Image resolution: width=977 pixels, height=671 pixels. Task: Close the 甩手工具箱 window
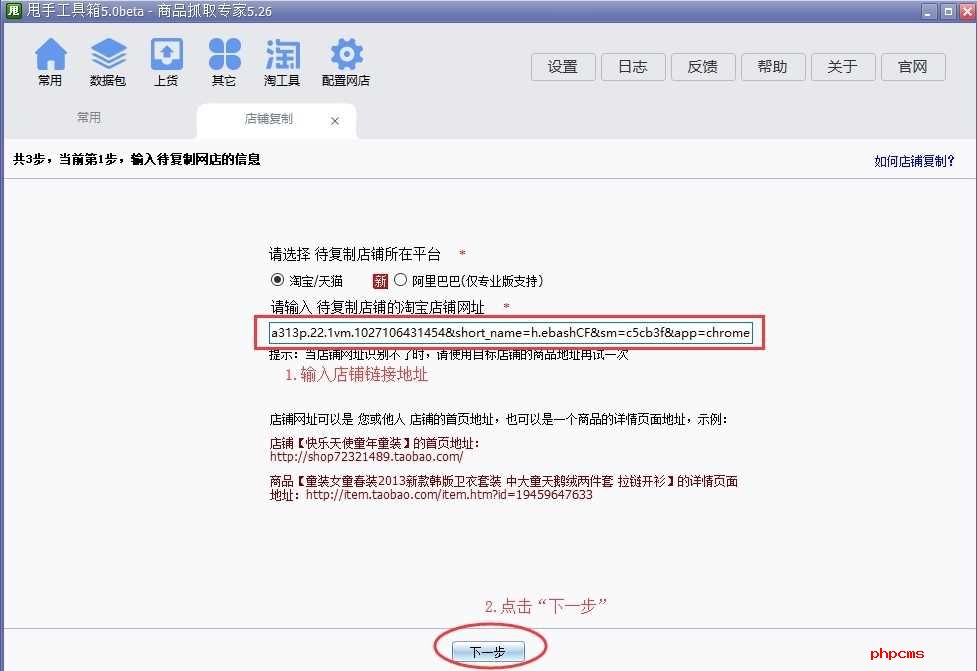click(x=966, y=11)
